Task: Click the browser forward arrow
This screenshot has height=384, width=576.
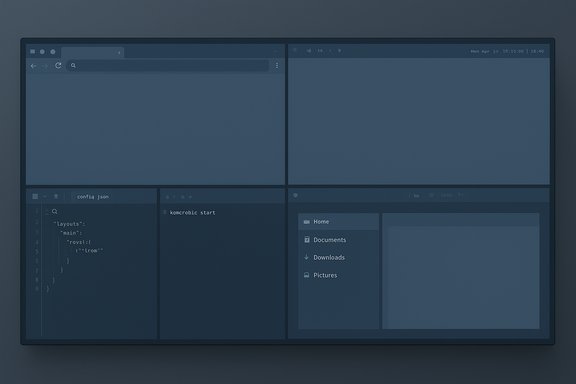Action: [x=46, y=66]
